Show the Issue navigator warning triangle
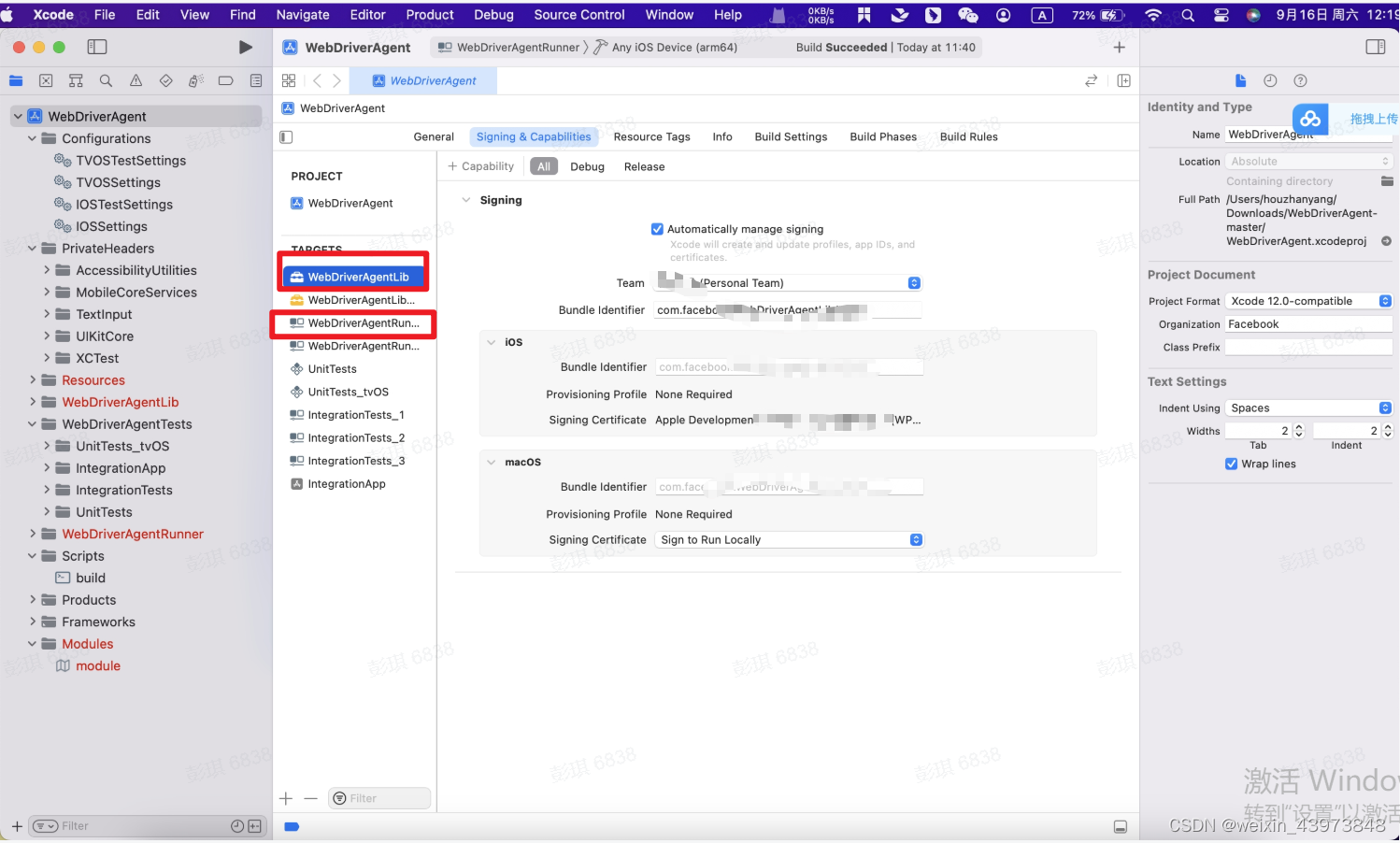1400x843 pixels. click(x=136, y=80)
